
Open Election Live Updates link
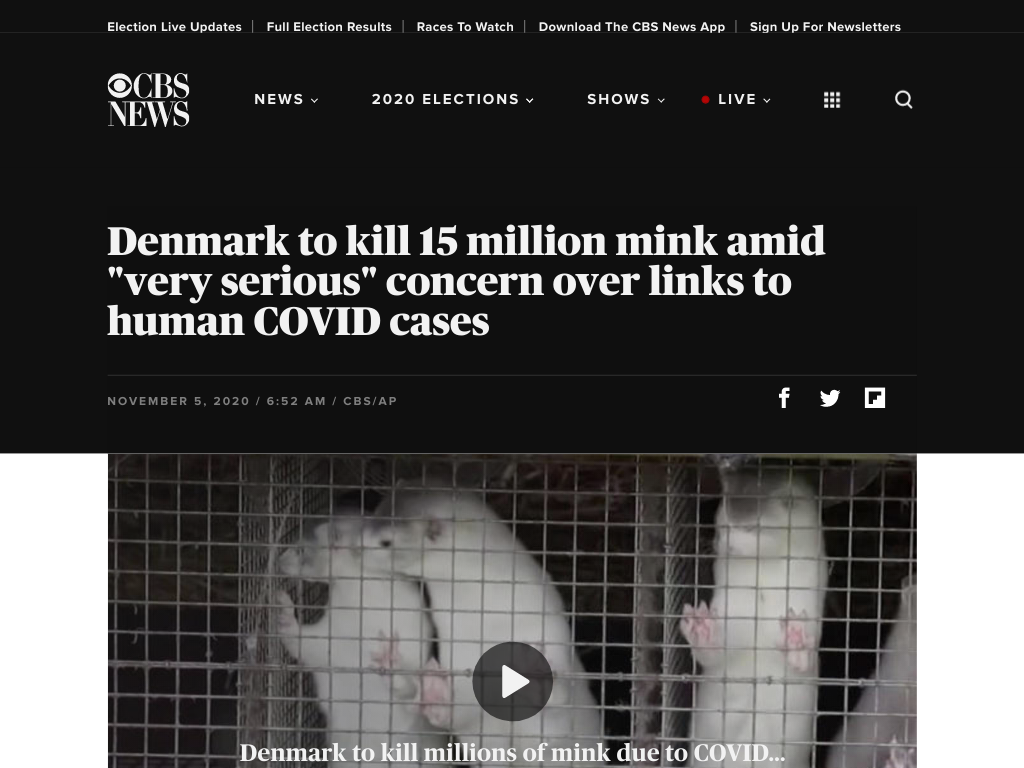tap(174, 27)
